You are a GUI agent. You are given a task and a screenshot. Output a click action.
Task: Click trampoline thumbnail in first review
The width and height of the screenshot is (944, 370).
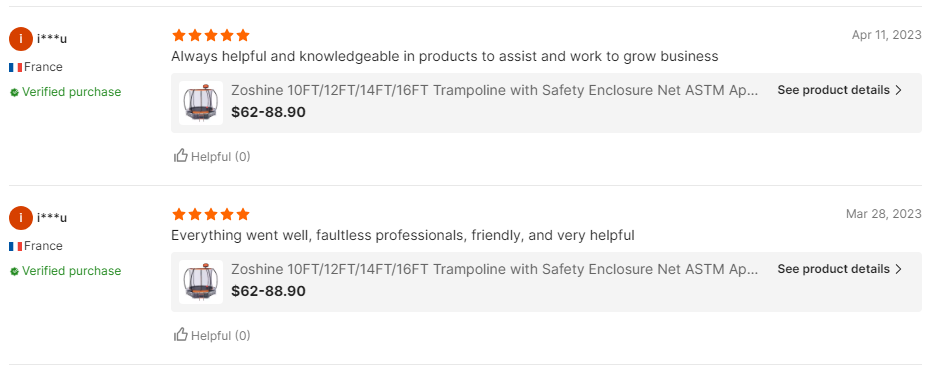pos(201,103)
